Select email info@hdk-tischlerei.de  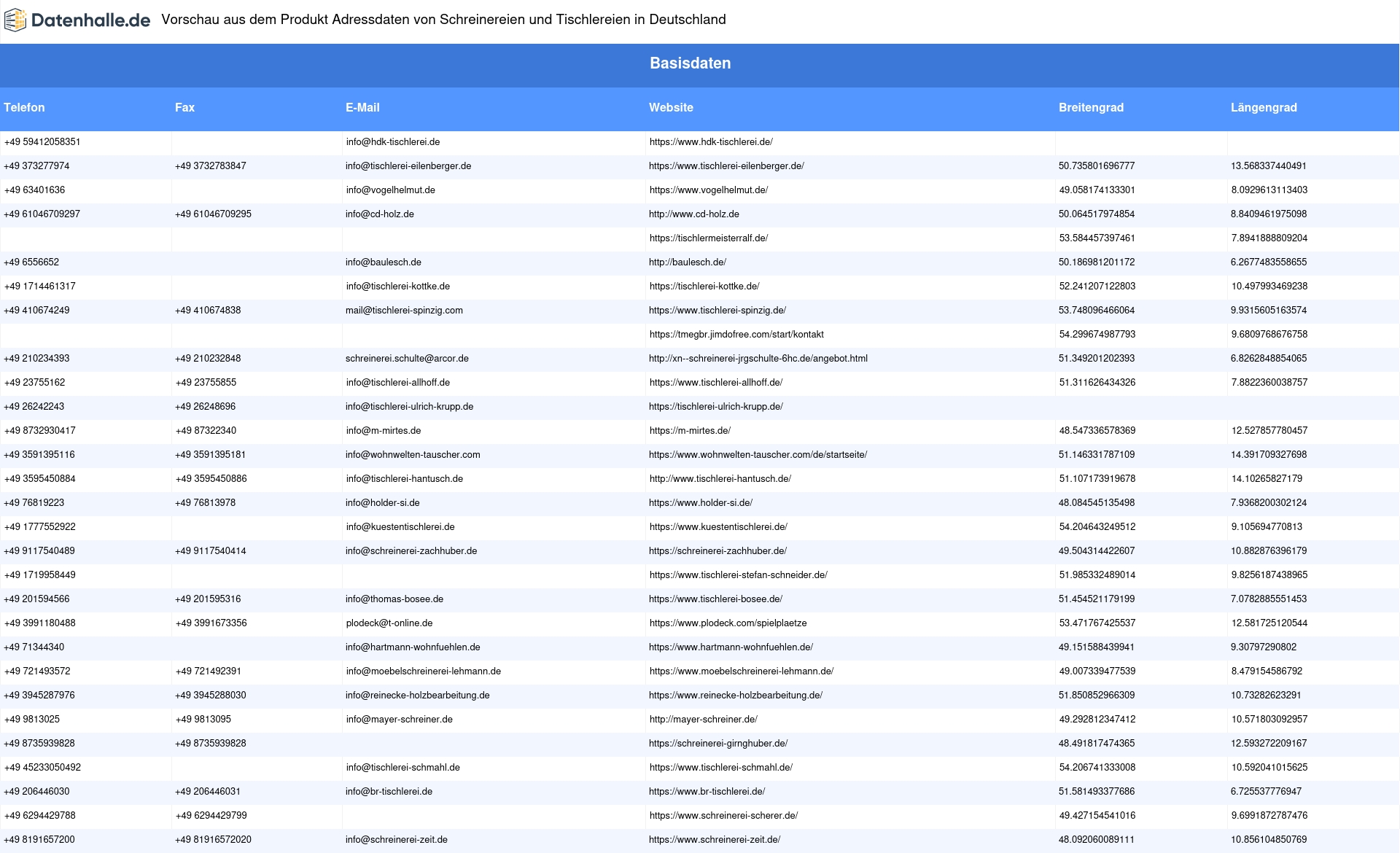[x=393, y=142]
